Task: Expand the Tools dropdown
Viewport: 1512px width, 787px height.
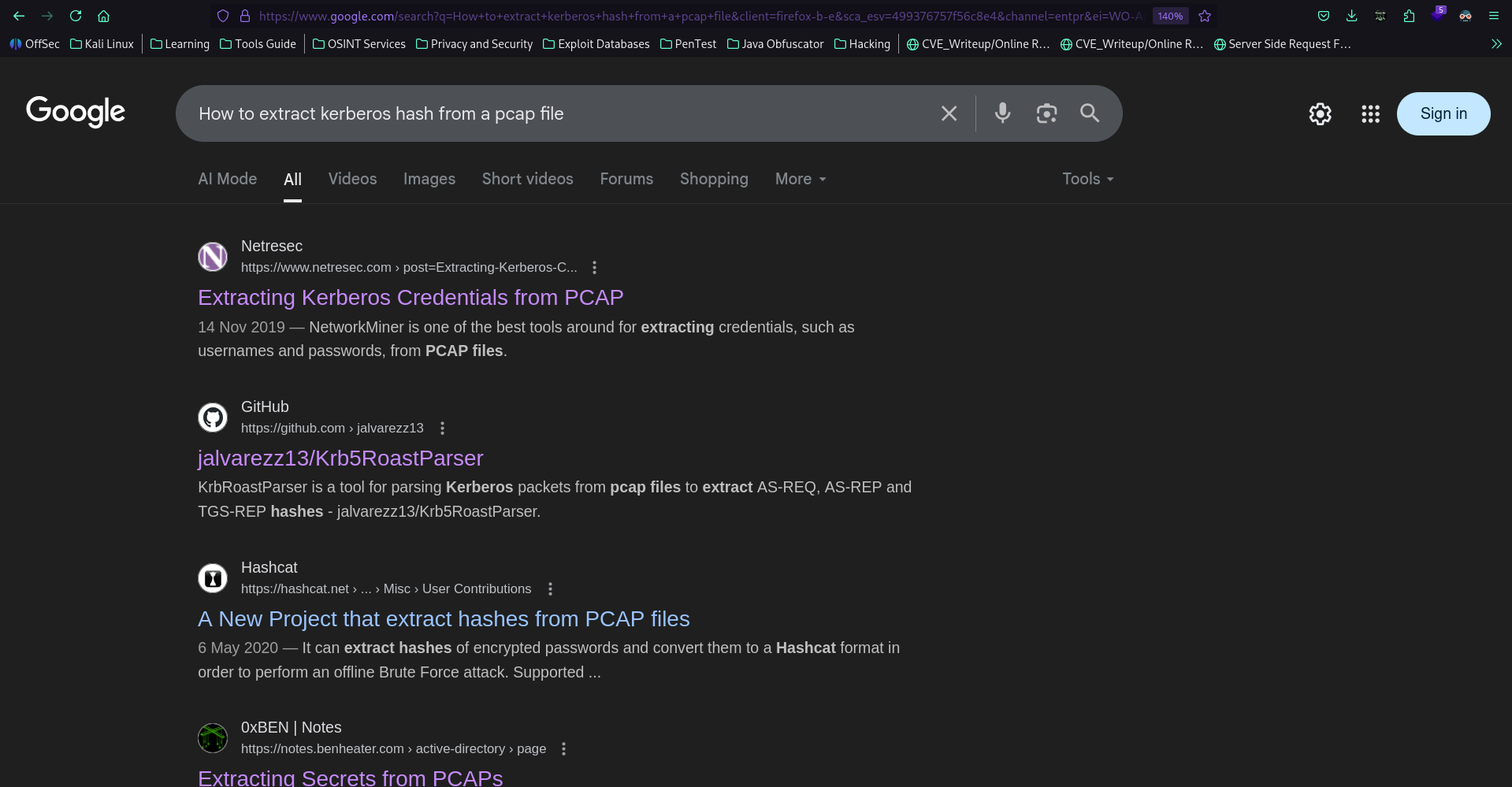Action: 1088,179
